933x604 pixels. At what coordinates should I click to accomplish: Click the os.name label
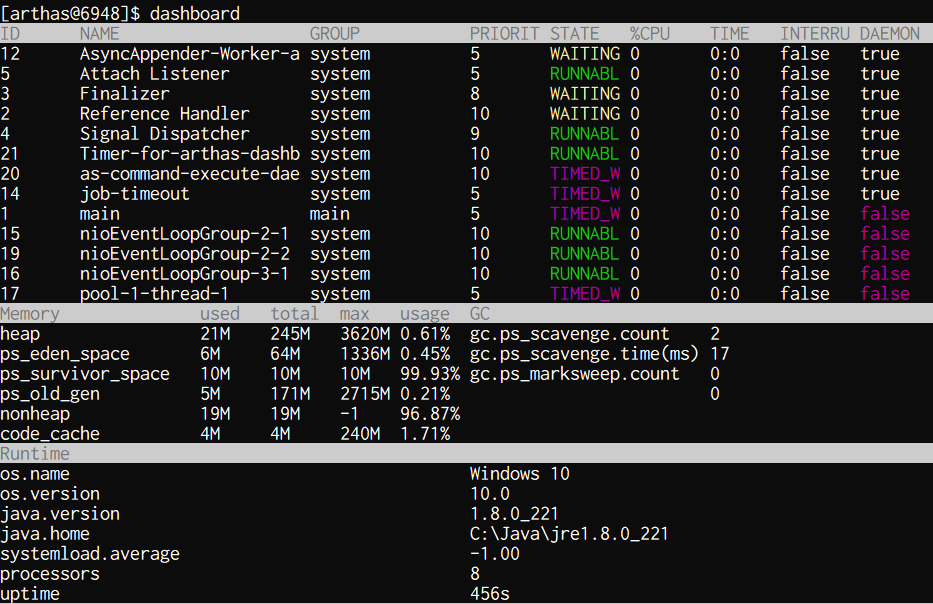pyautogui.click(x=35, y=474)
